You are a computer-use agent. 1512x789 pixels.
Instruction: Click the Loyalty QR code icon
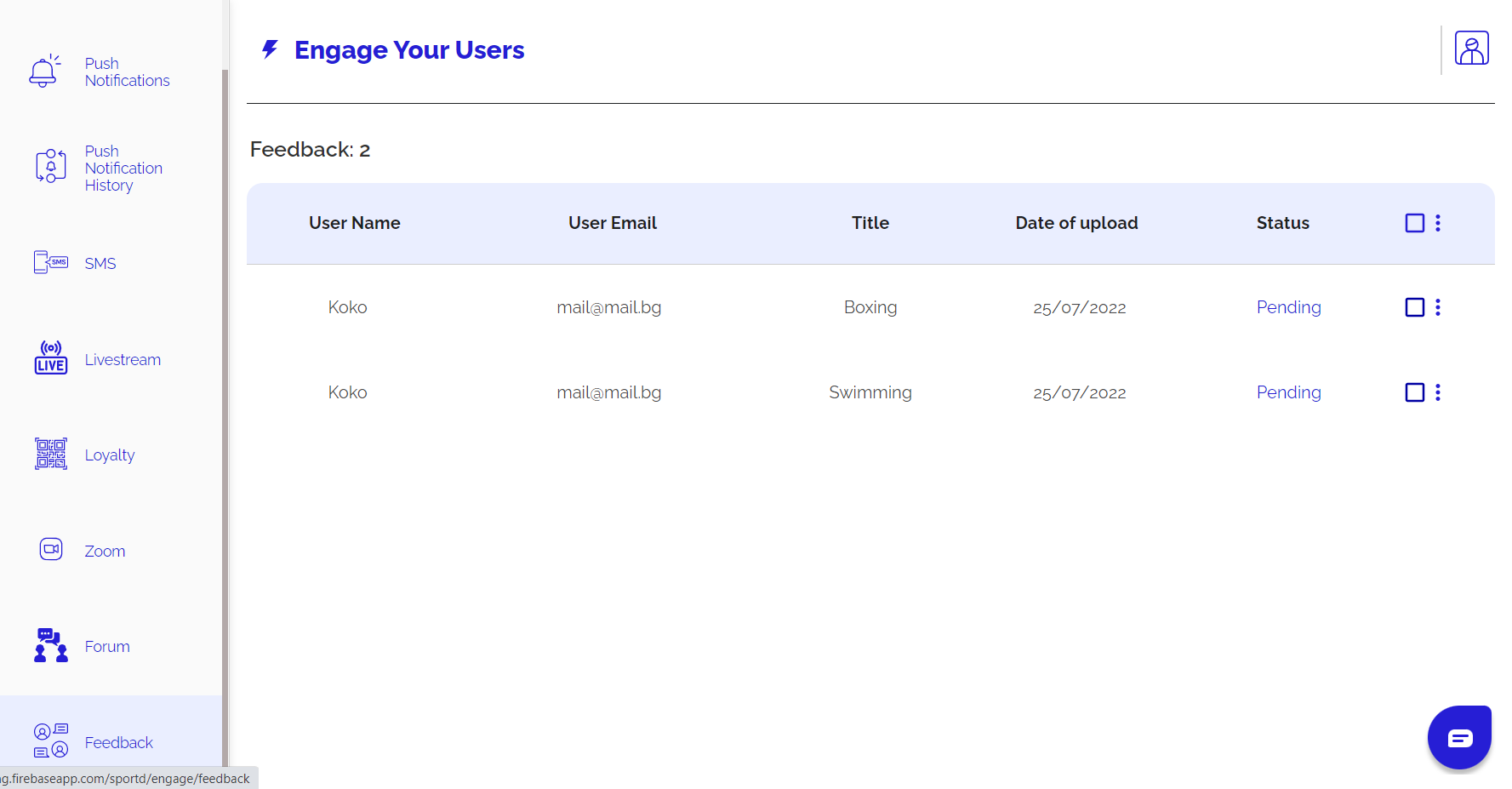click(50, 454)
